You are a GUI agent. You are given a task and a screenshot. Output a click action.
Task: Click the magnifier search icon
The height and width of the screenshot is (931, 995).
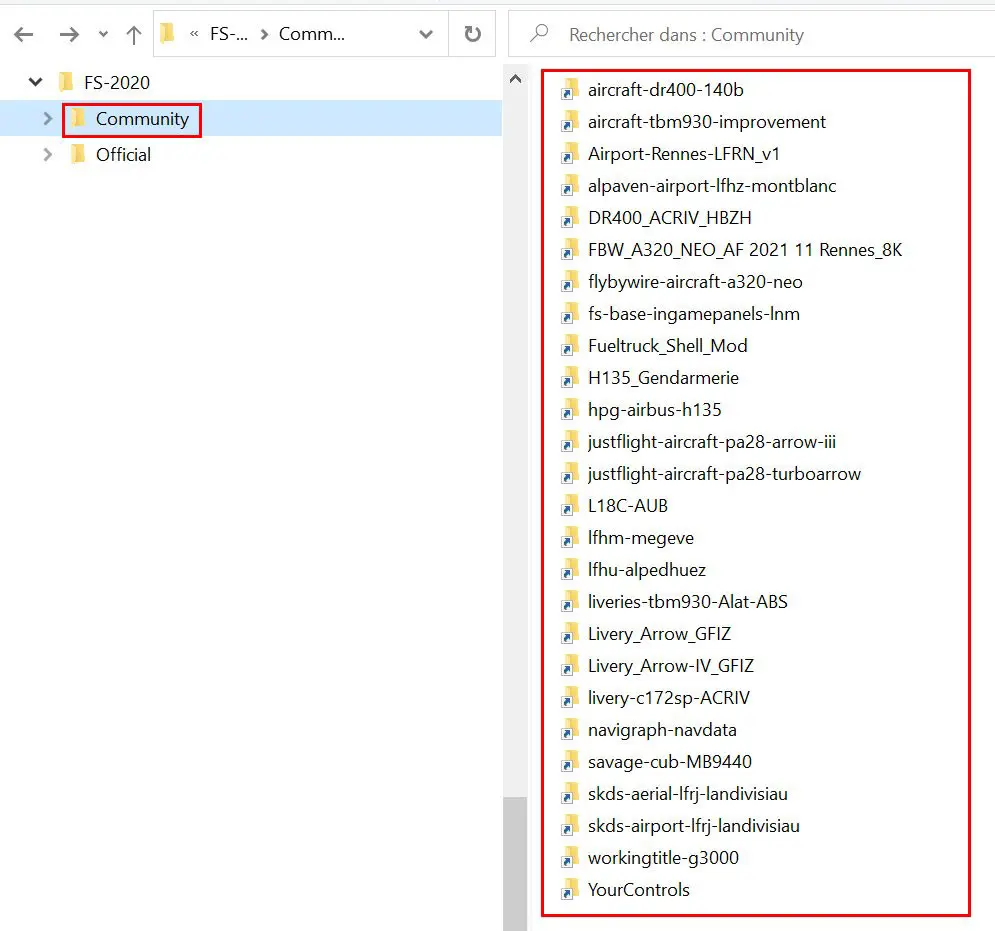click(539, 34)
